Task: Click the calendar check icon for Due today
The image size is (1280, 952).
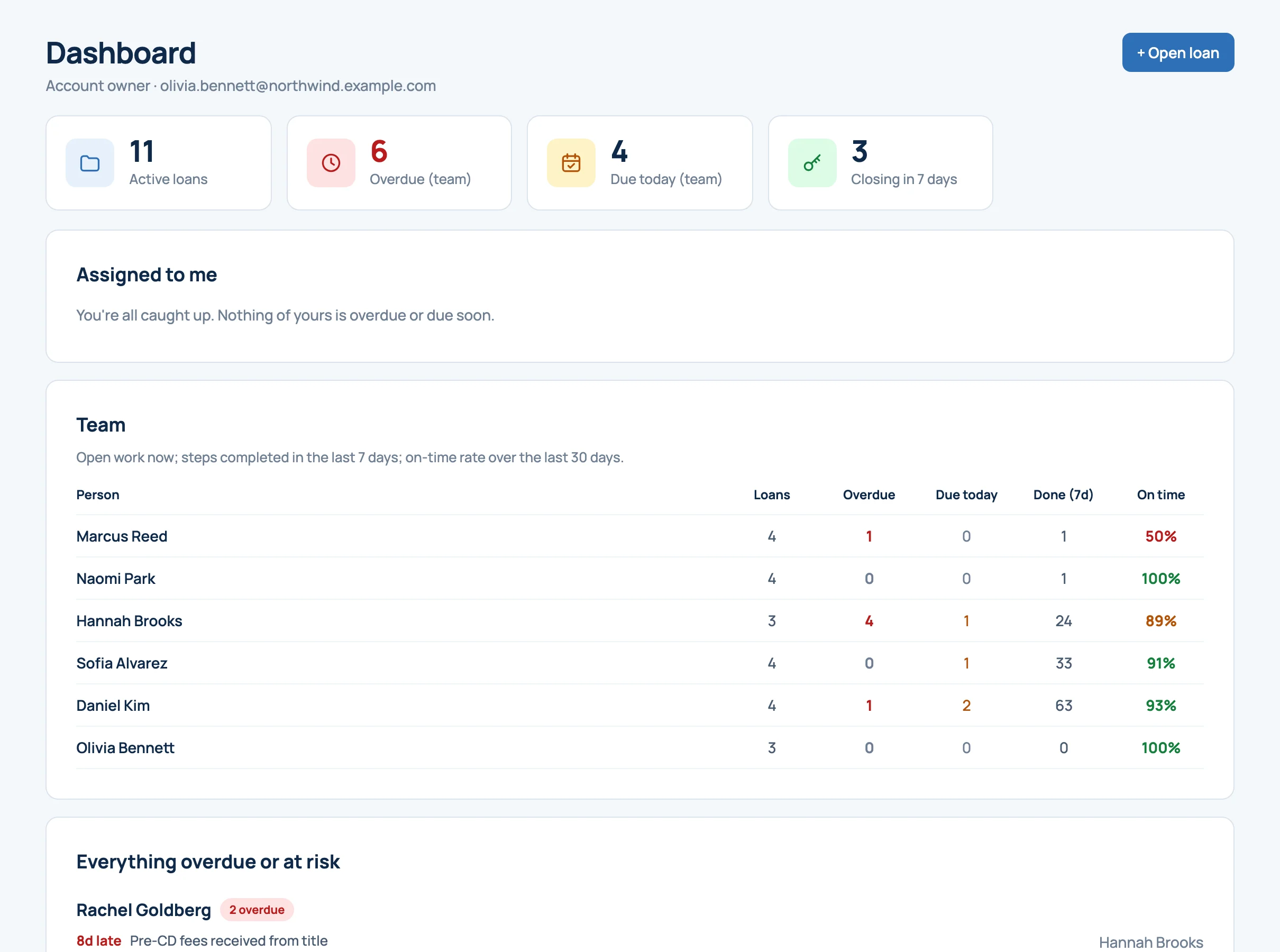Action: 571,163
